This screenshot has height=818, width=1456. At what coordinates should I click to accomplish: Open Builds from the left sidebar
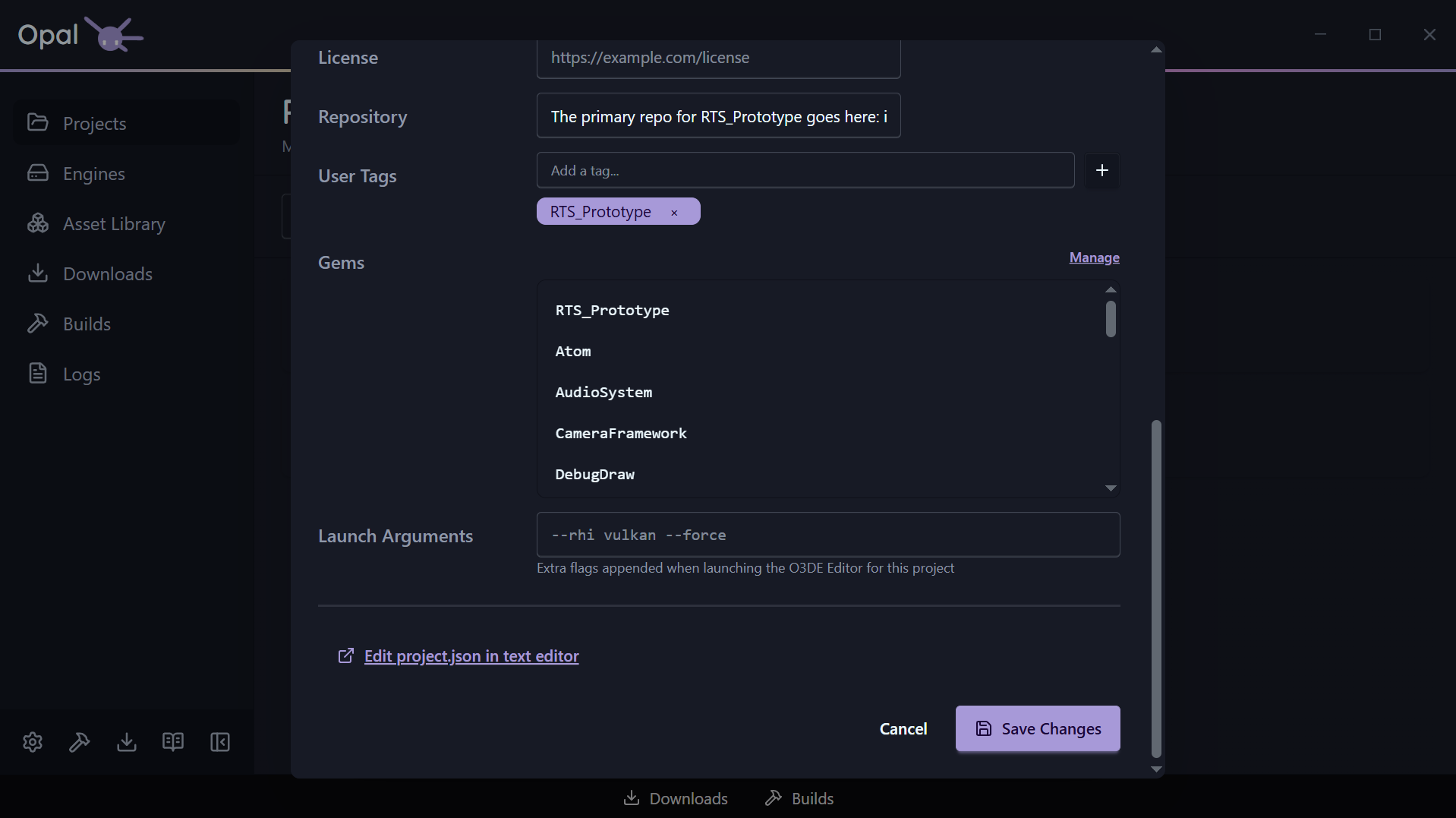click(127, 324)
